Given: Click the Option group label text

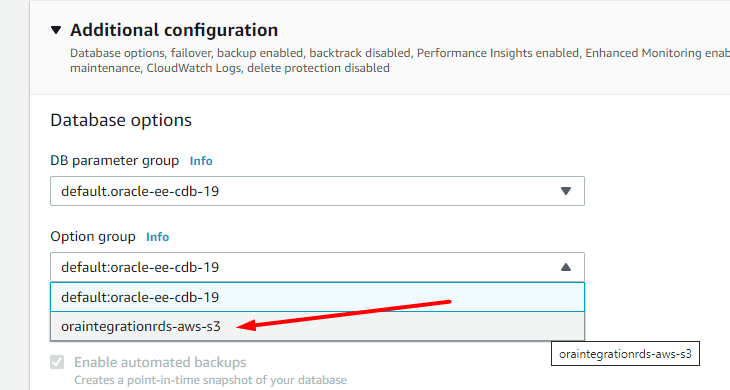Looking at the screenshot, I should (x=93, y=236).
